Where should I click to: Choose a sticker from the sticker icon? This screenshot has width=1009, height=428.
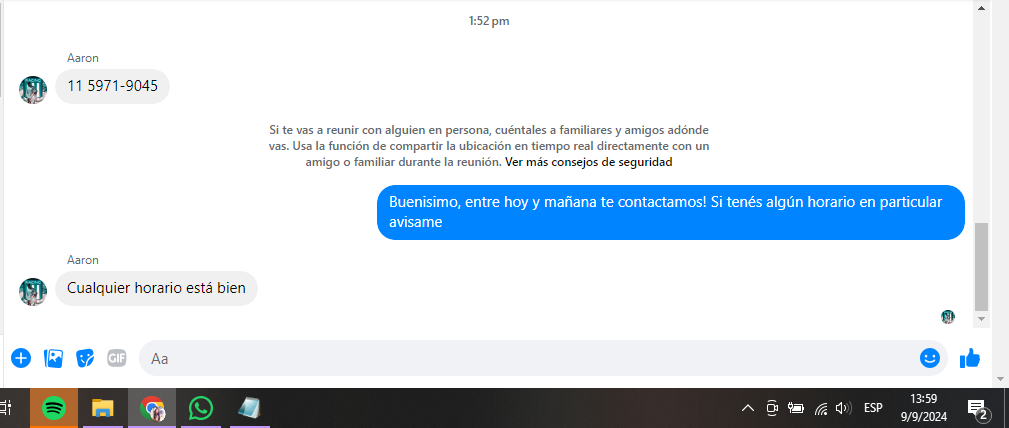85,358
